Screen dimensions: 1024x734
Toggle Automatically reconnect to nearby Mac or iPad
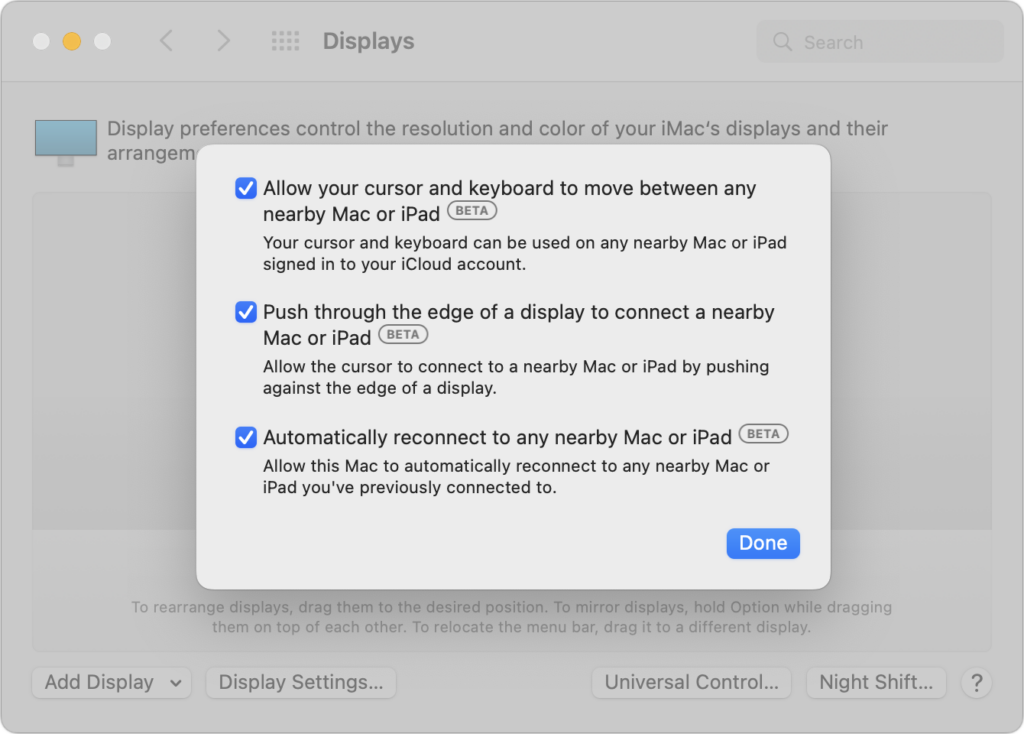[246, 437]
